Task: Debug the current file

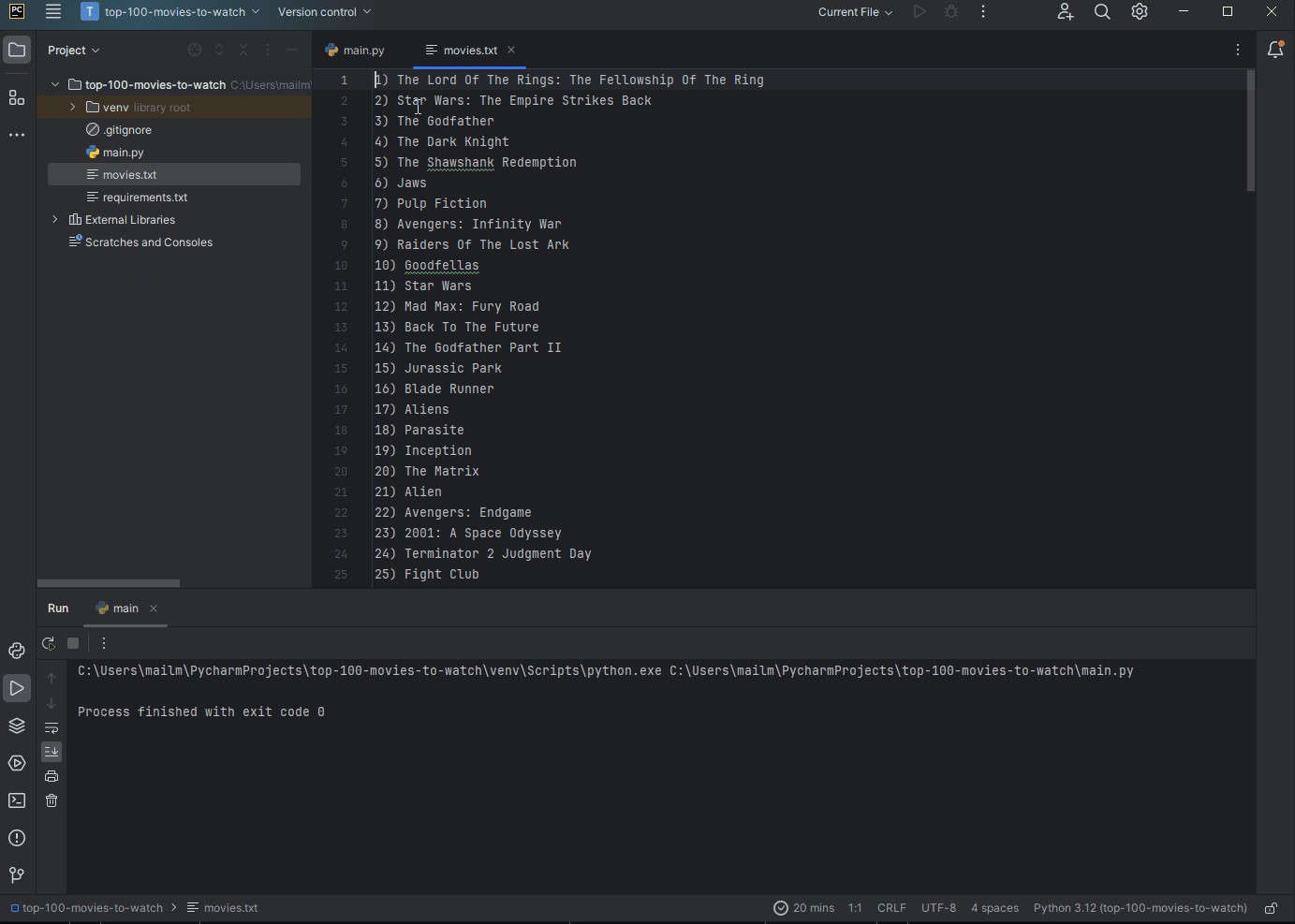Action: pyautogui.click(x=951, y=12)
